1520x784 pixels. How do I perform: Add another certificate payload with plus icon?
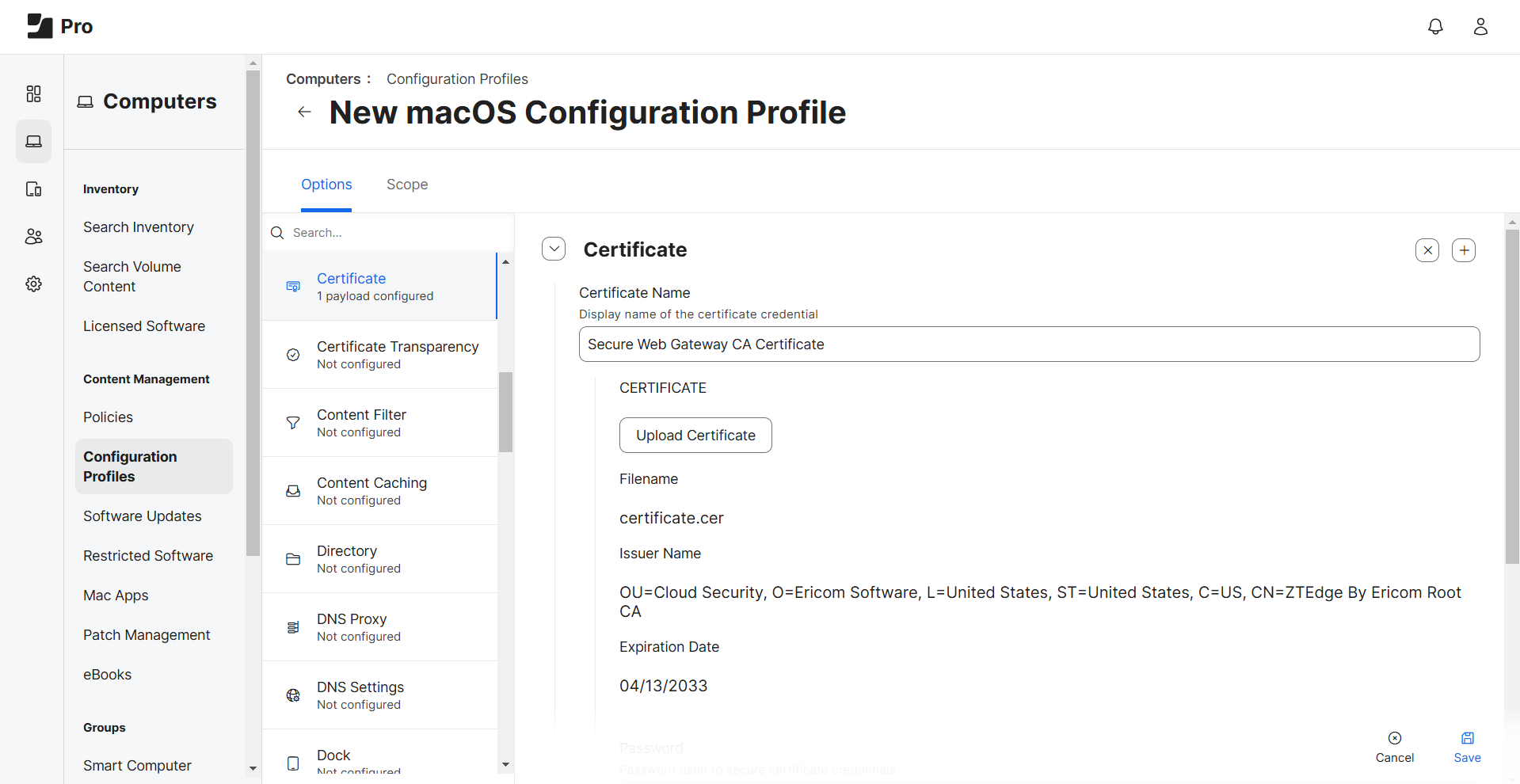tap(1463, 251)
